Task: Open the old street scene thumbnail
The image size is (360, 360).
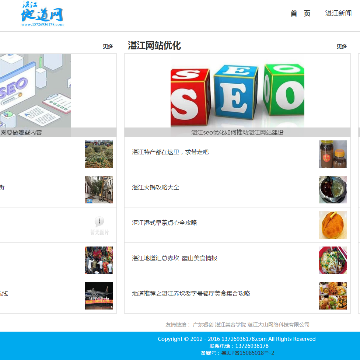Action: (99, 189)
